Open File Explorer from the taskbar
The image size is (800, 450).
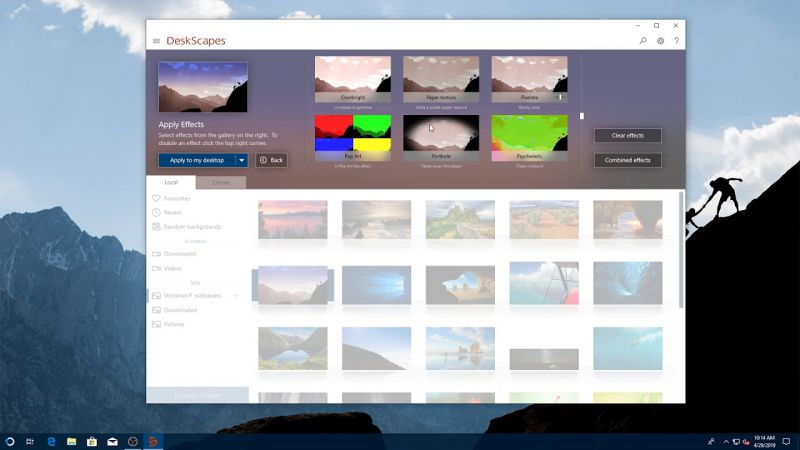[71, 441]
